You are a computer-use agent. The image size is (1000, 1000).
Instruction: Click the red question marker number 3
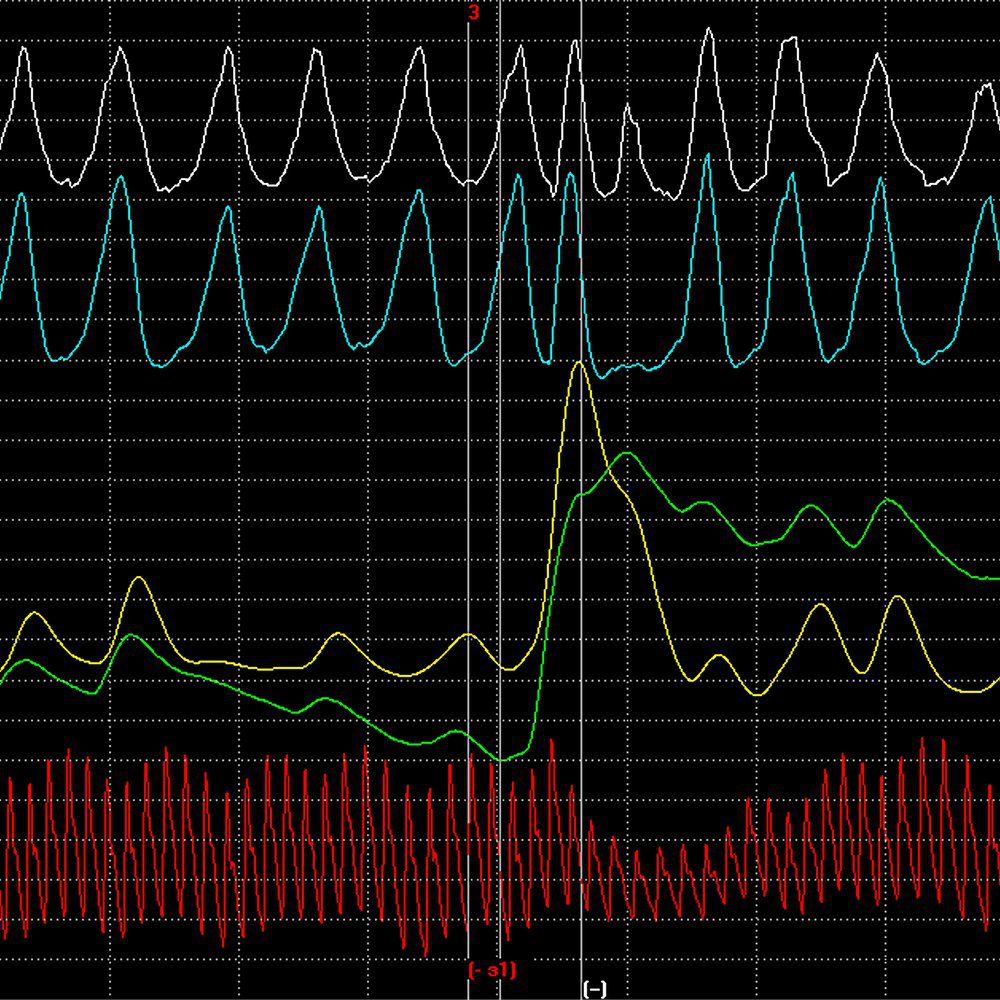click(x=473, y=13)
